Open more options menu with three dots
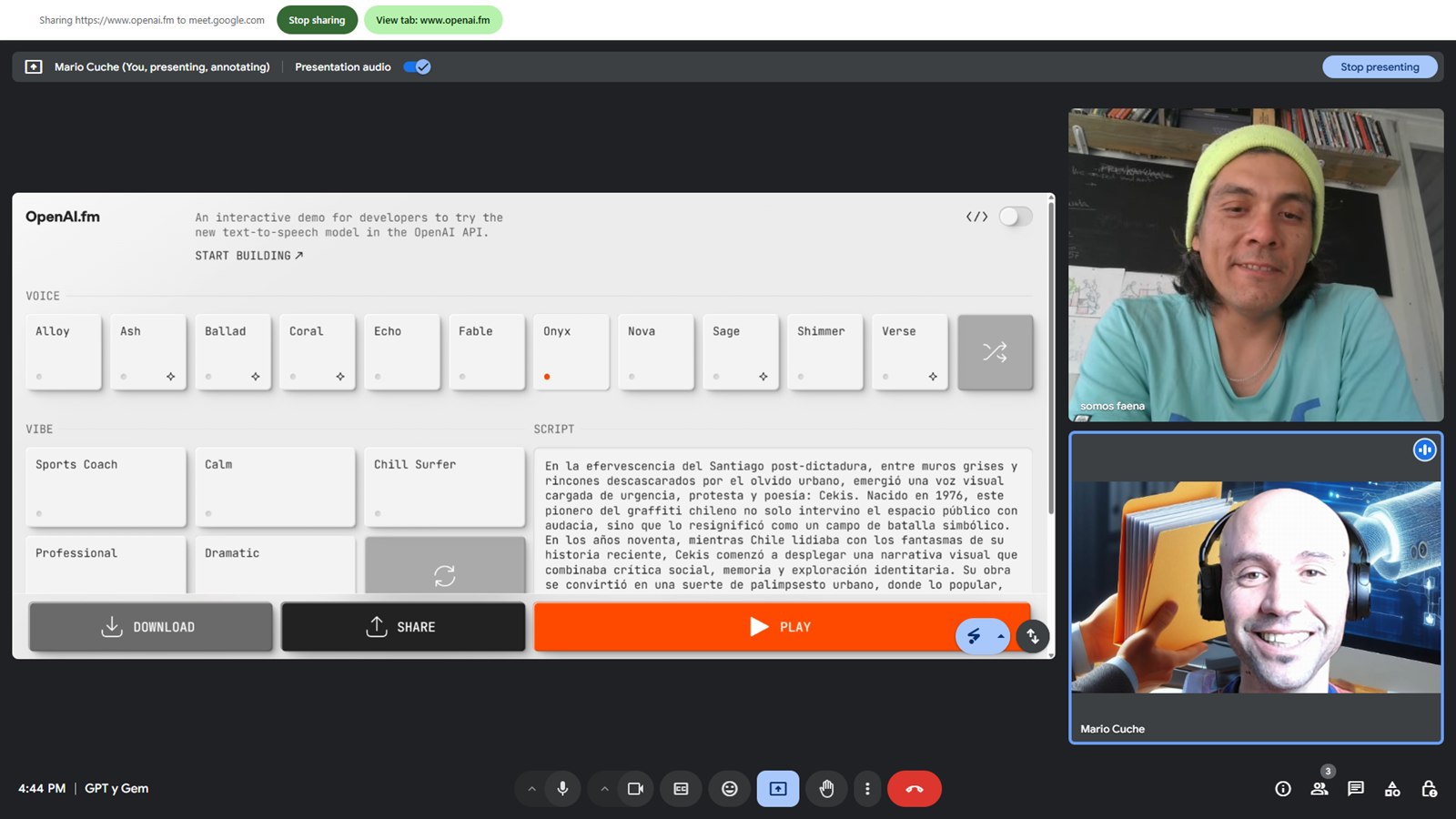 pyautogui.click(x=867, y=789)
